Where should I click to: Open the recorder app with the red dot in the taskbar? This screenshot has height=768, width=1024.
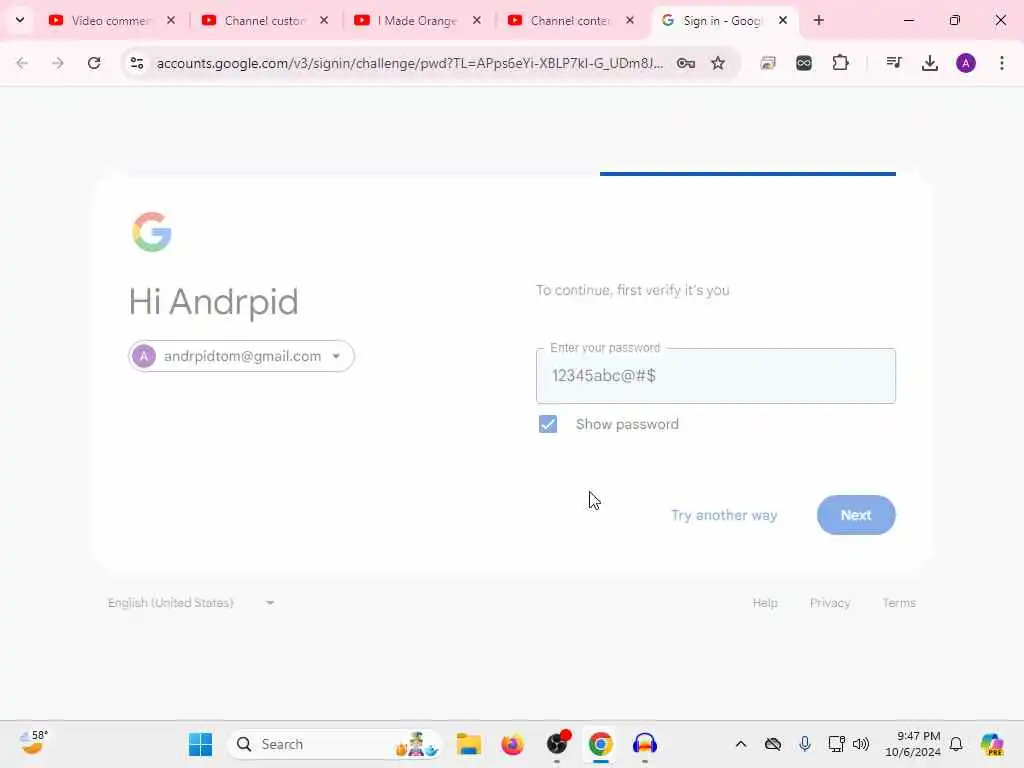557,743
